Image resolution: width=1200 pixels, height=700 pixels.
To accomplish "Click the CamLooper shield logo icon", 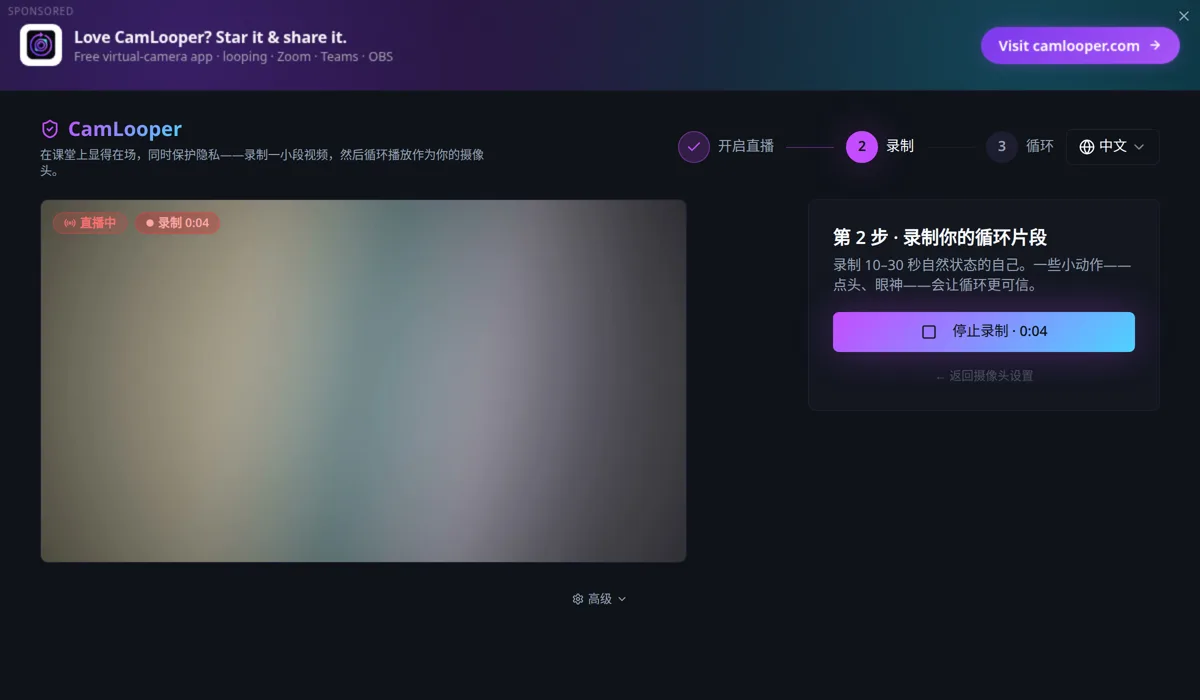I will click(x=50, y=129).
